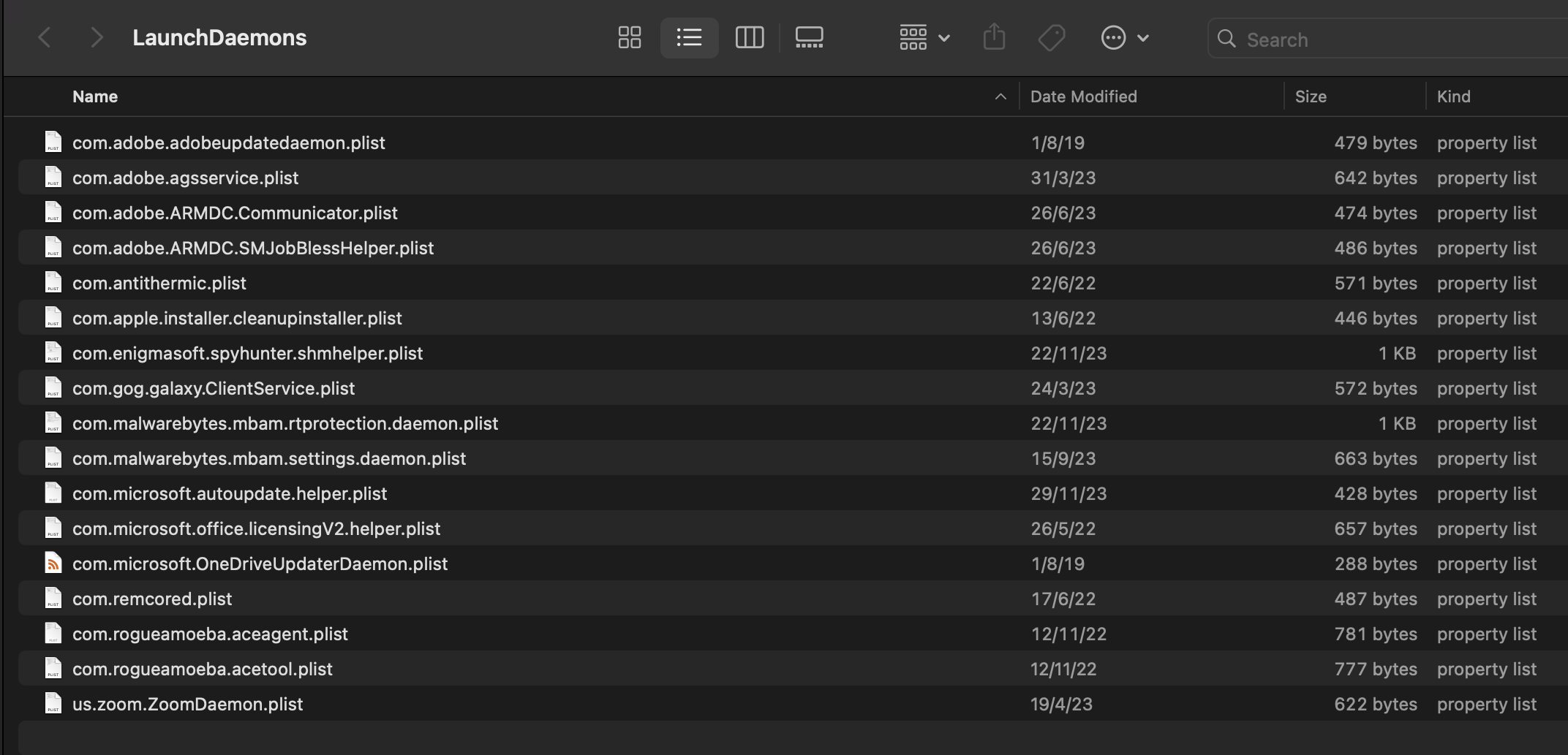Click the 288 bytes size value
The image size is (1568, 755).
click(x=1376, y=564)
